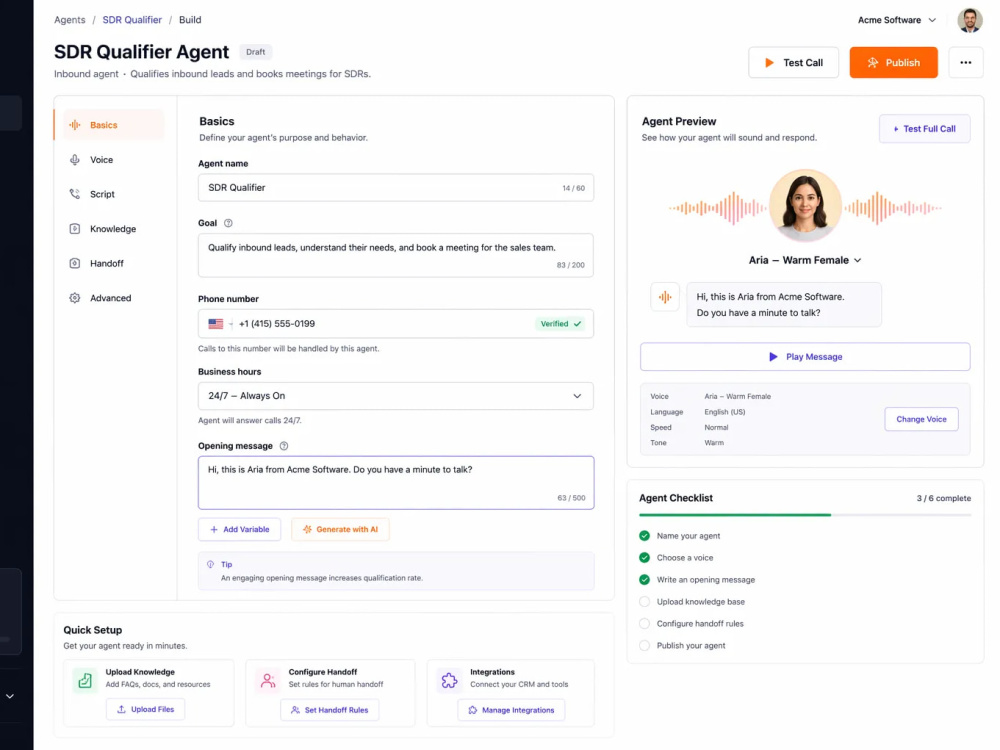Click the '3 / 6 complete' text
The width and height of the screenshot is (1000, 750).
coord(943,498)
